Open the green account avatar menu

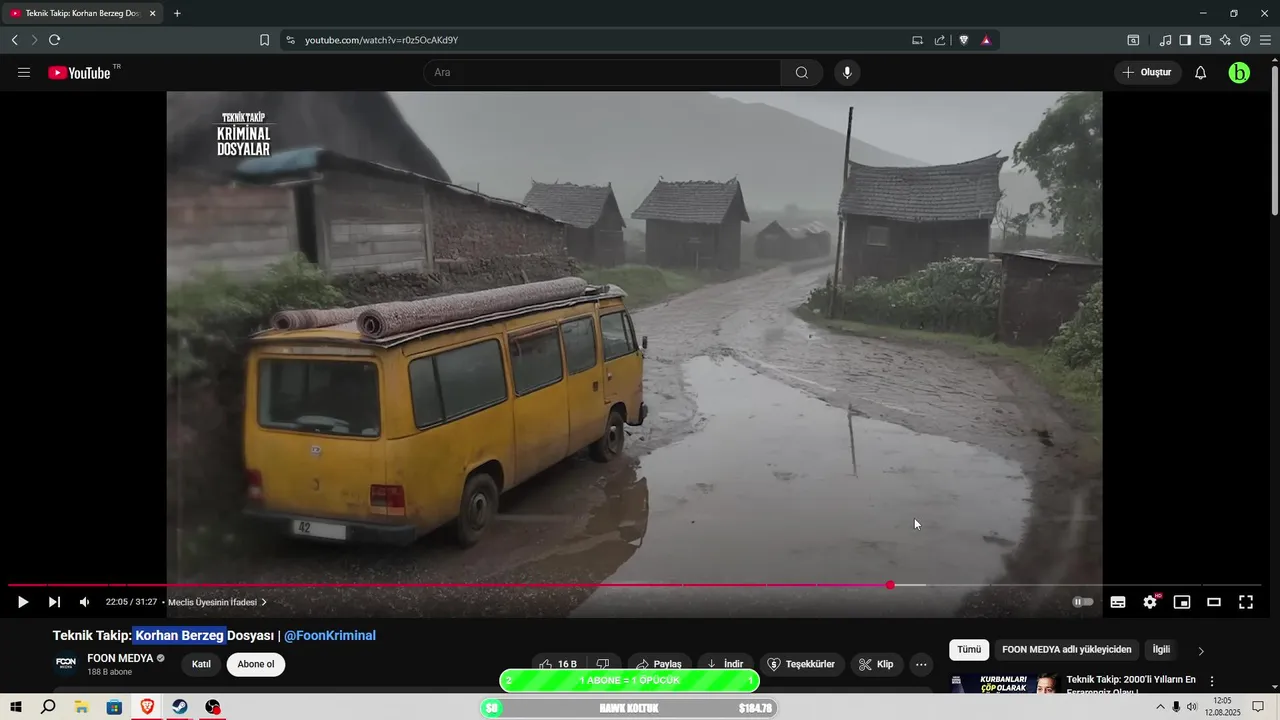click(x=1239, y=73)
